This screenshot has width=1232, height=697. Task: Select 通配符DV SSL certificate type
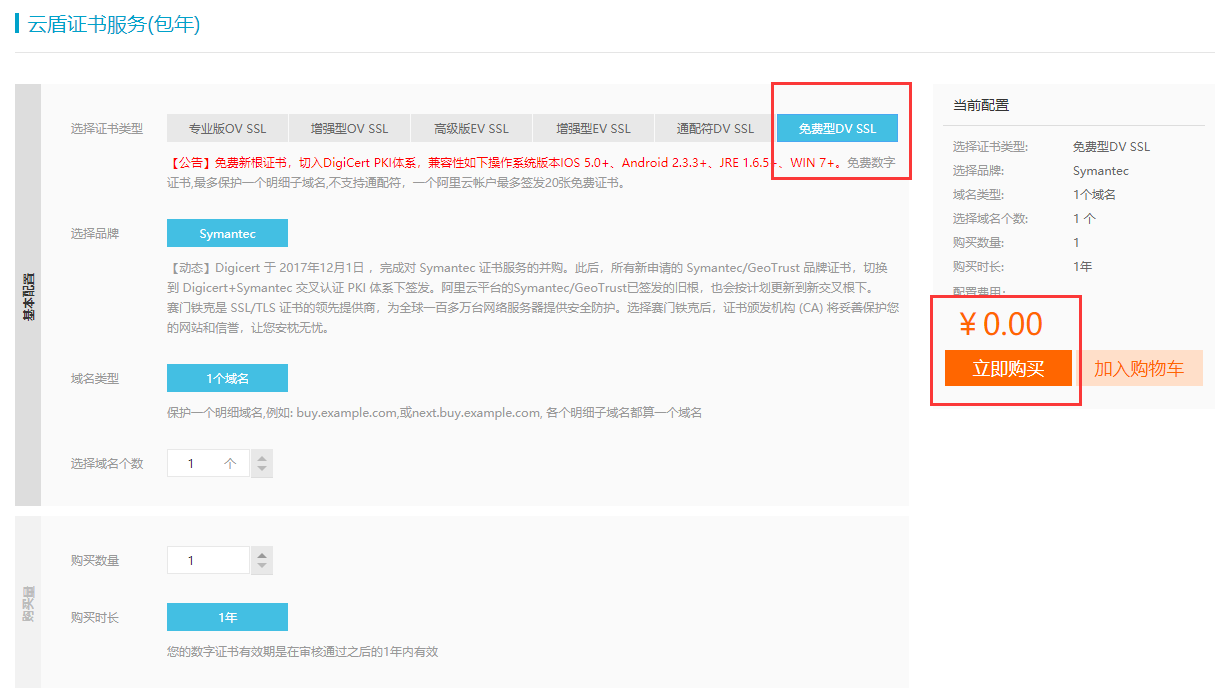click(715, 128)
